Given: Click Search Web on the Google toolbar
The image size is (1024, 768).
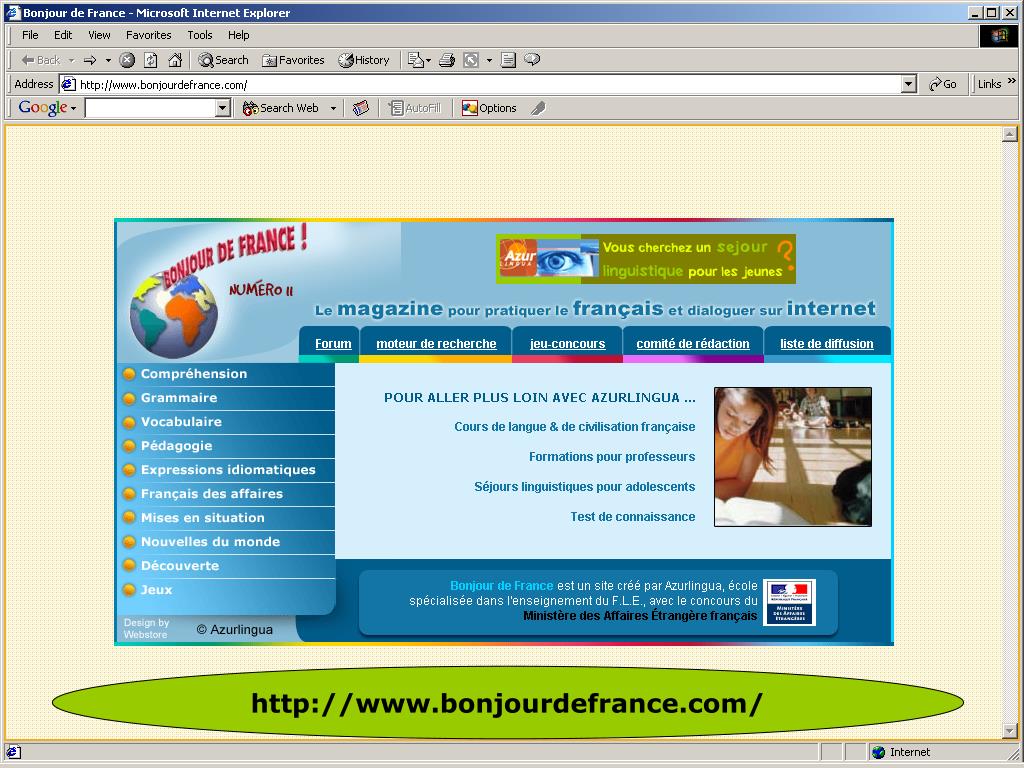Looking at the screenshot, I should pos(281,108).
